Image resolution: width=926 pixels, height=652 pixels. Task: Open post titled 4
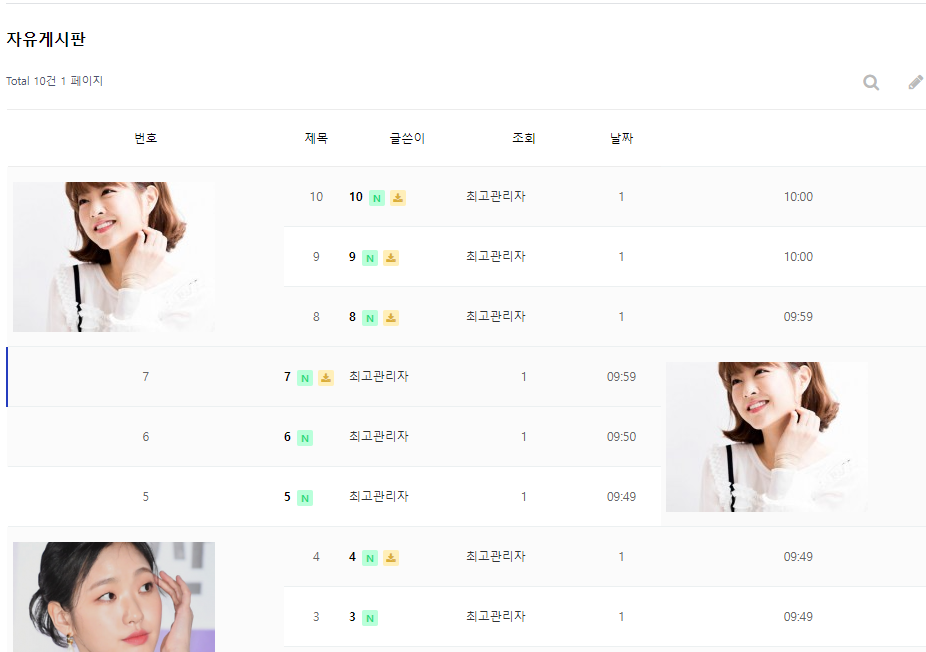[352, 557]
